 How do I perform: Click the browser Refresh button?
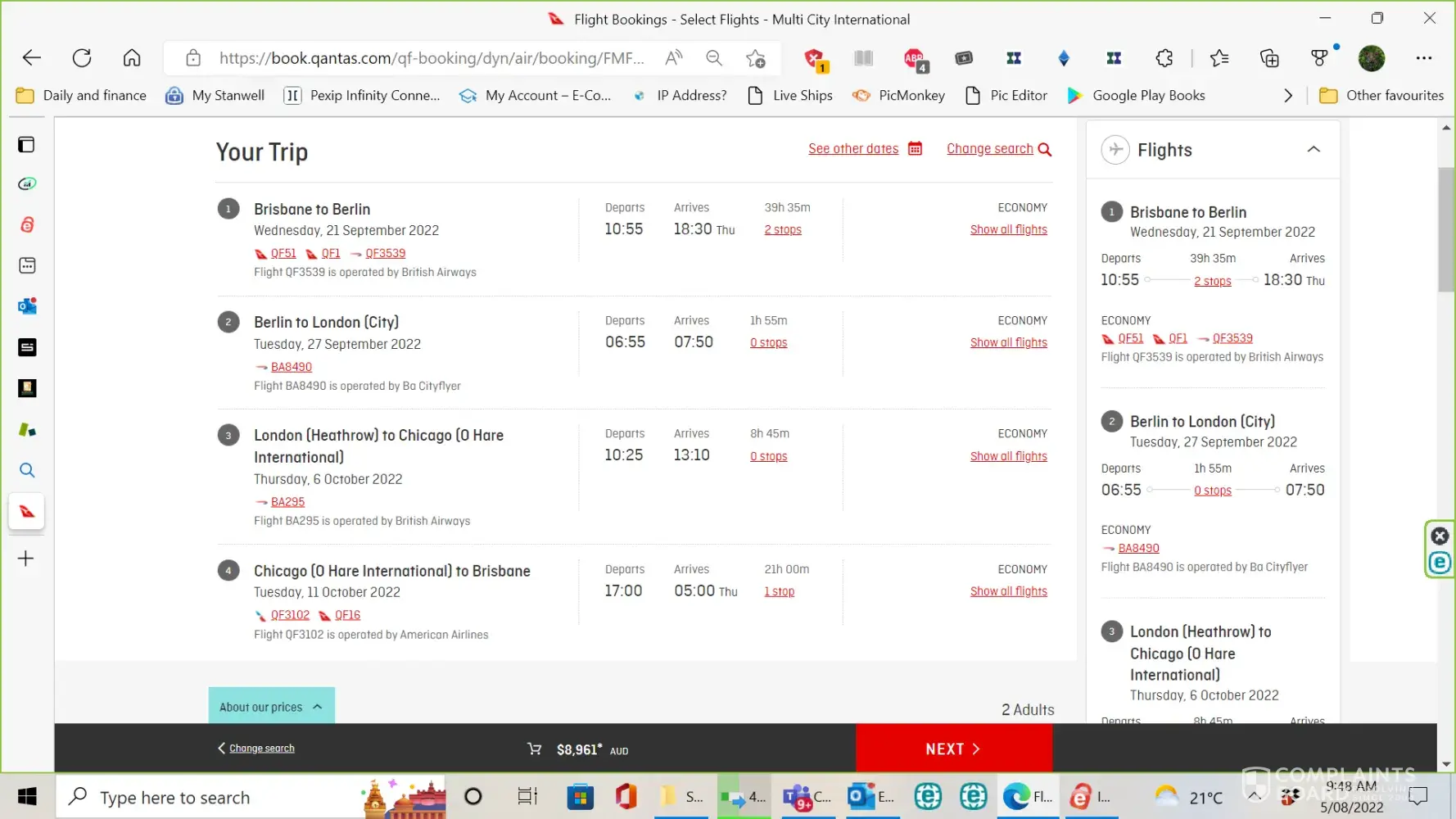82,58
